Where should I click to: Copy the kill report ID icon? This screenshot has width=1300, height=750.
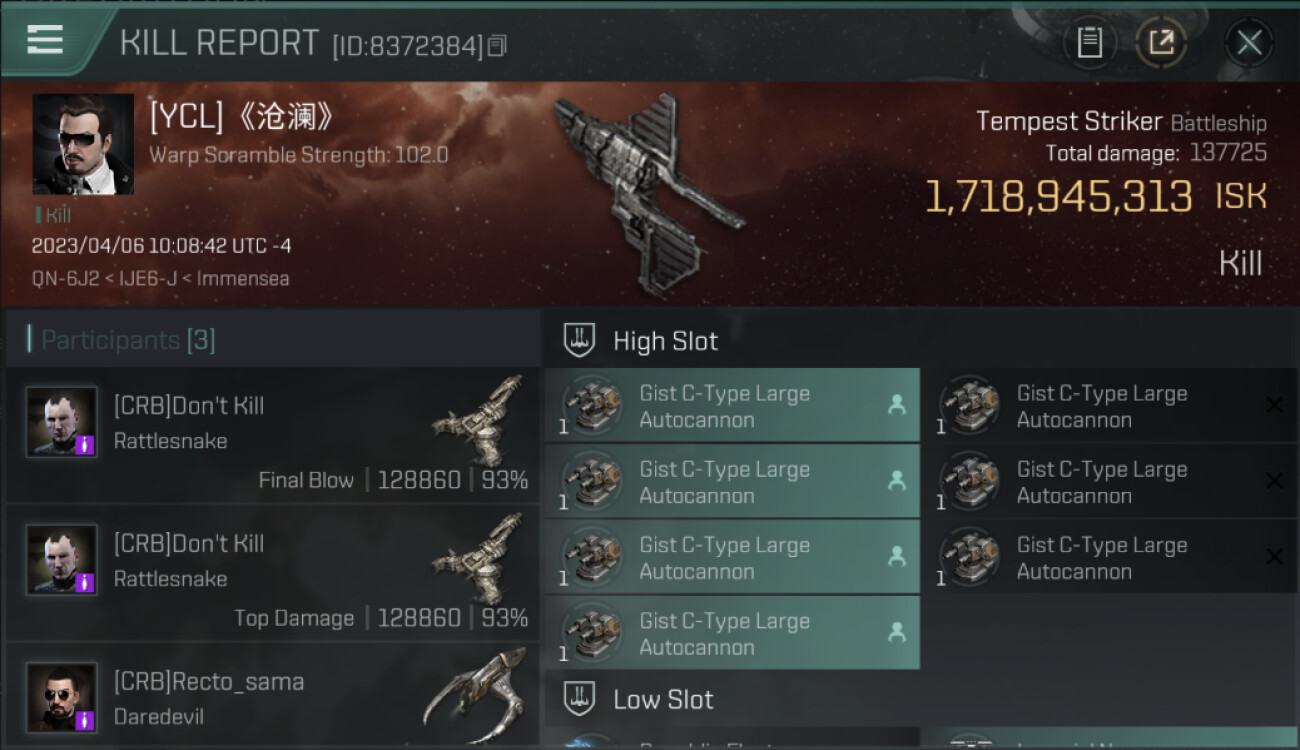tap(497, 45)
